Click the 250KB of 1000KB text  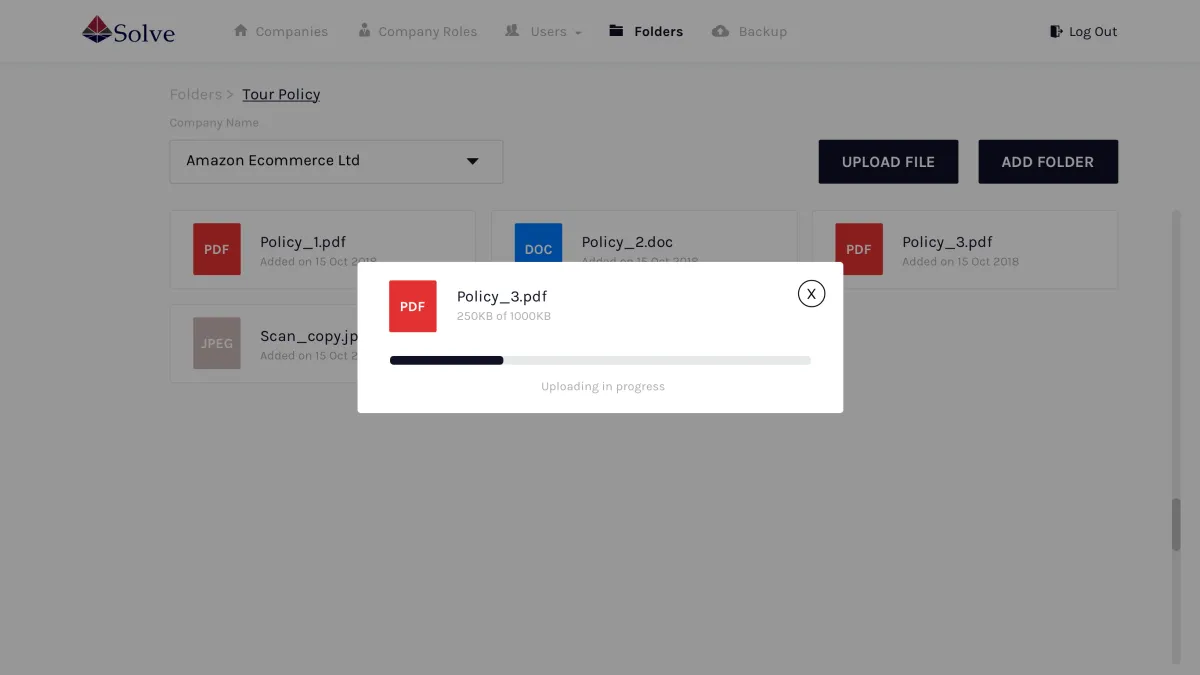[504, 316]
